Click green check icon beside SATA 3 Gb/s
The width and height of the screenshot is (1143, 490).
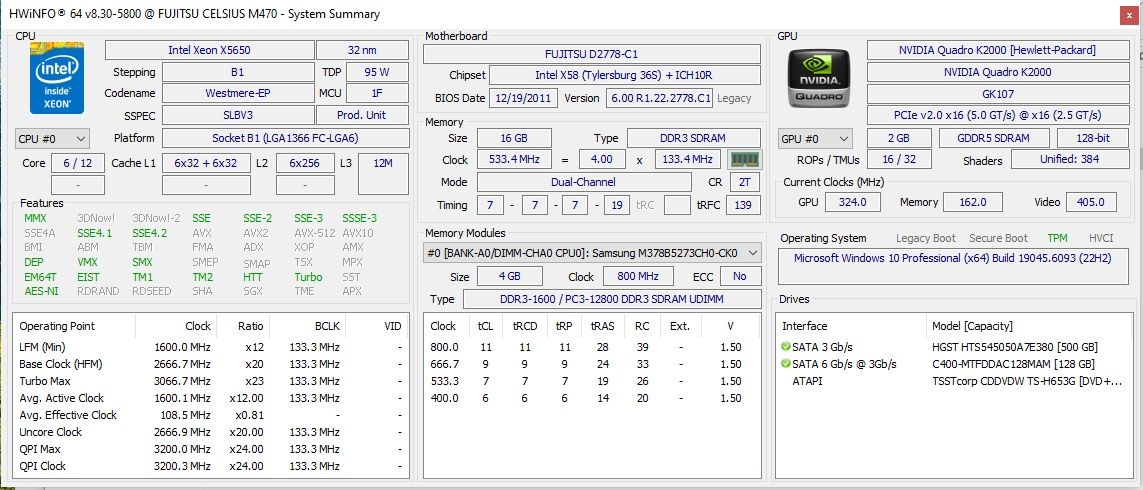tap(785, 347)
